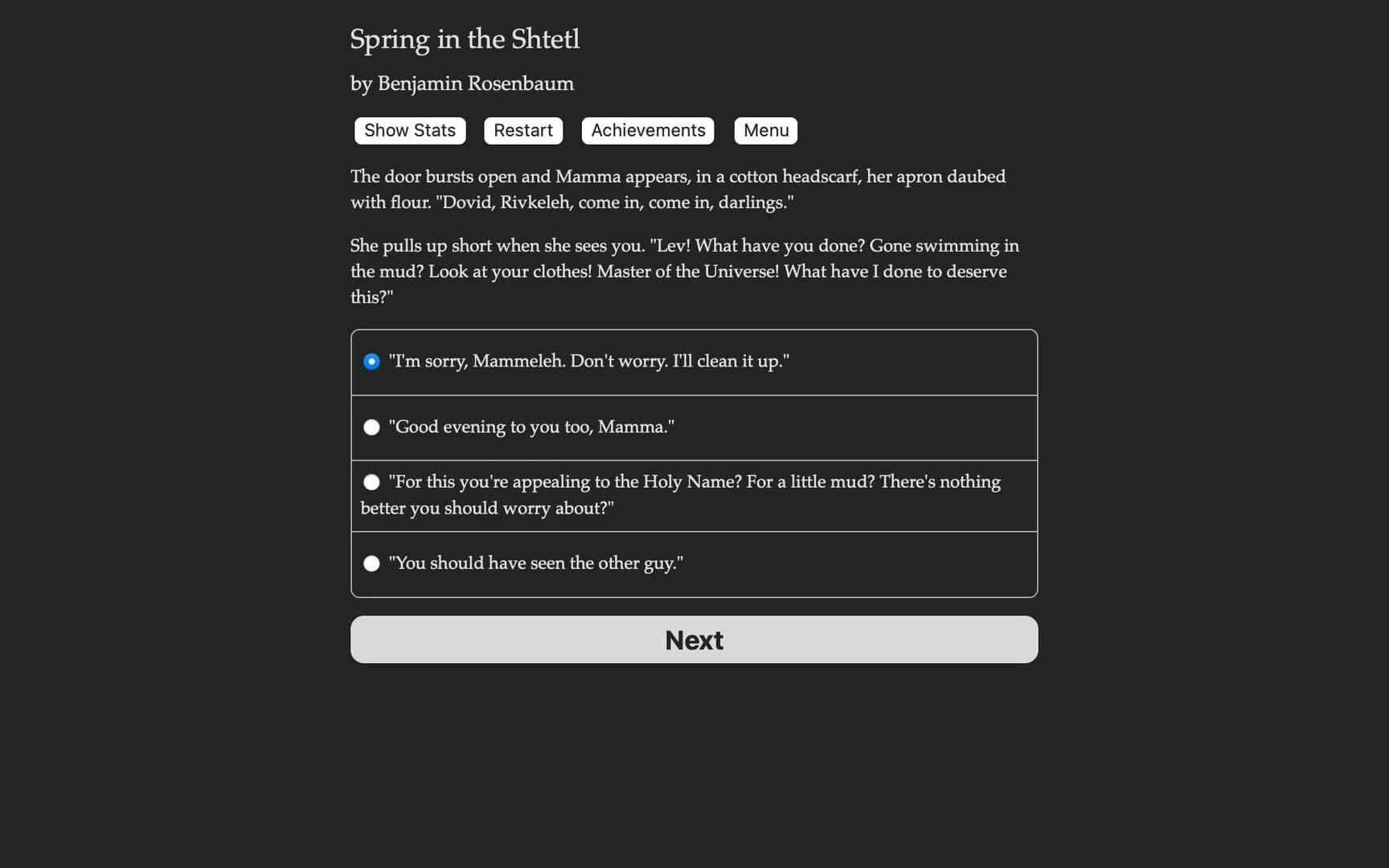The height and width of the screenshot is (868, 1389).
Task: Click the radio circle for the last choice
Action: tap(371, 563)
